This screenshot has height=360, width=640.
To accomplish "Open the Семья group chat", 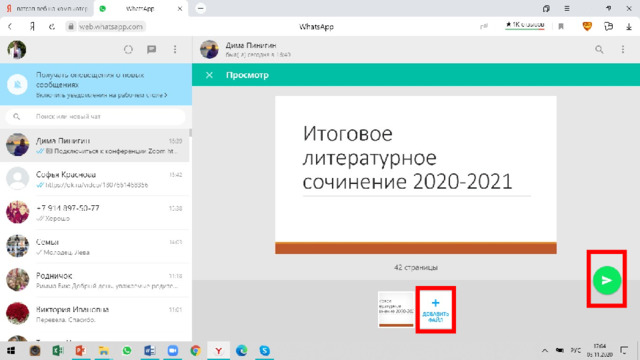I will tap(95, 247).
